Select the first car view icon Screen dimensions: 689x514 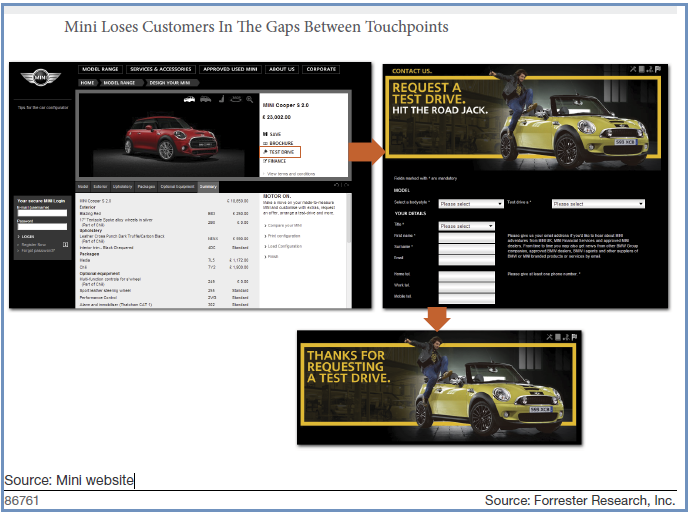(189, 100)
